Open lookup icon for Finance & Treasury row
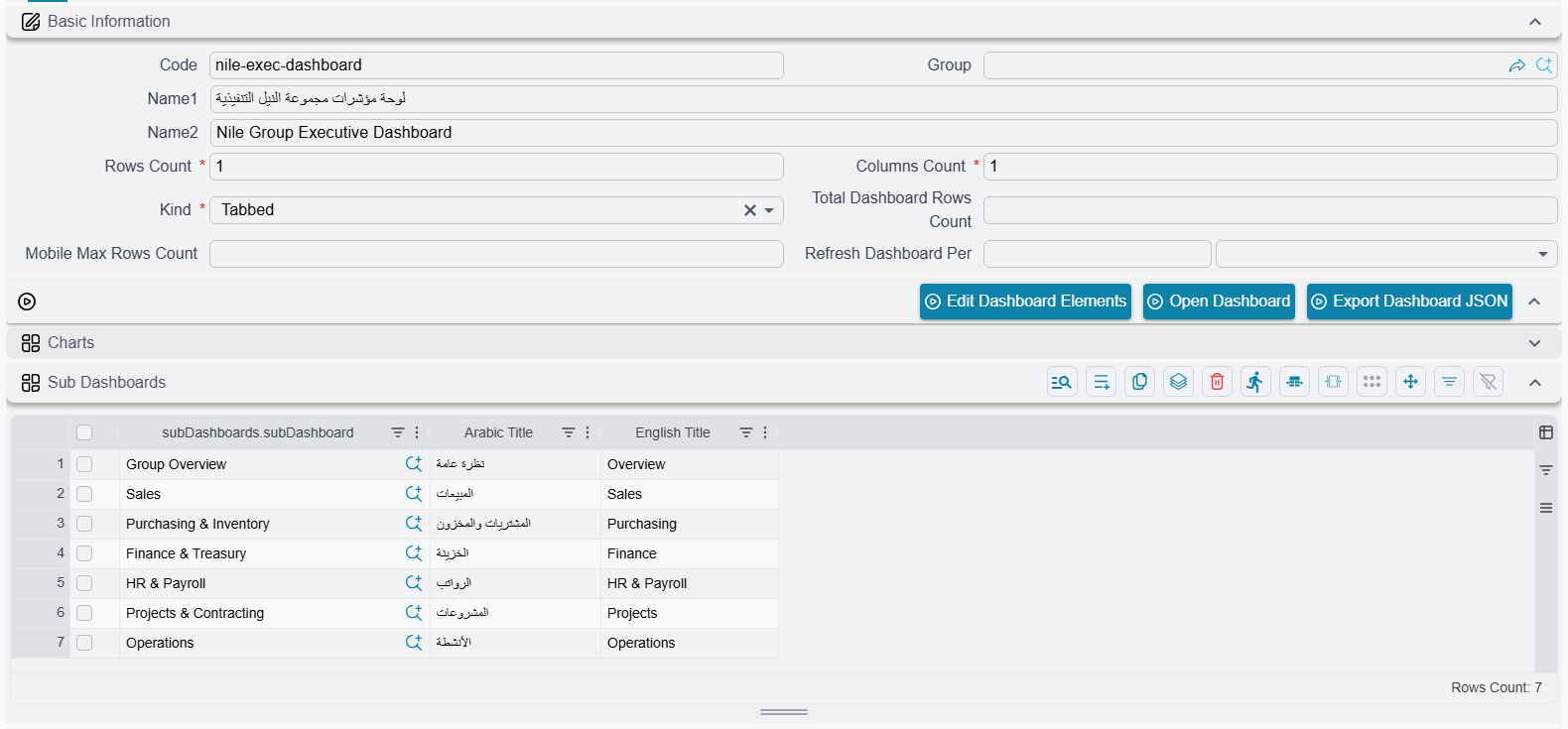Image resolution: width=1568 pixels, height=729 pixels. click(414, 553)
